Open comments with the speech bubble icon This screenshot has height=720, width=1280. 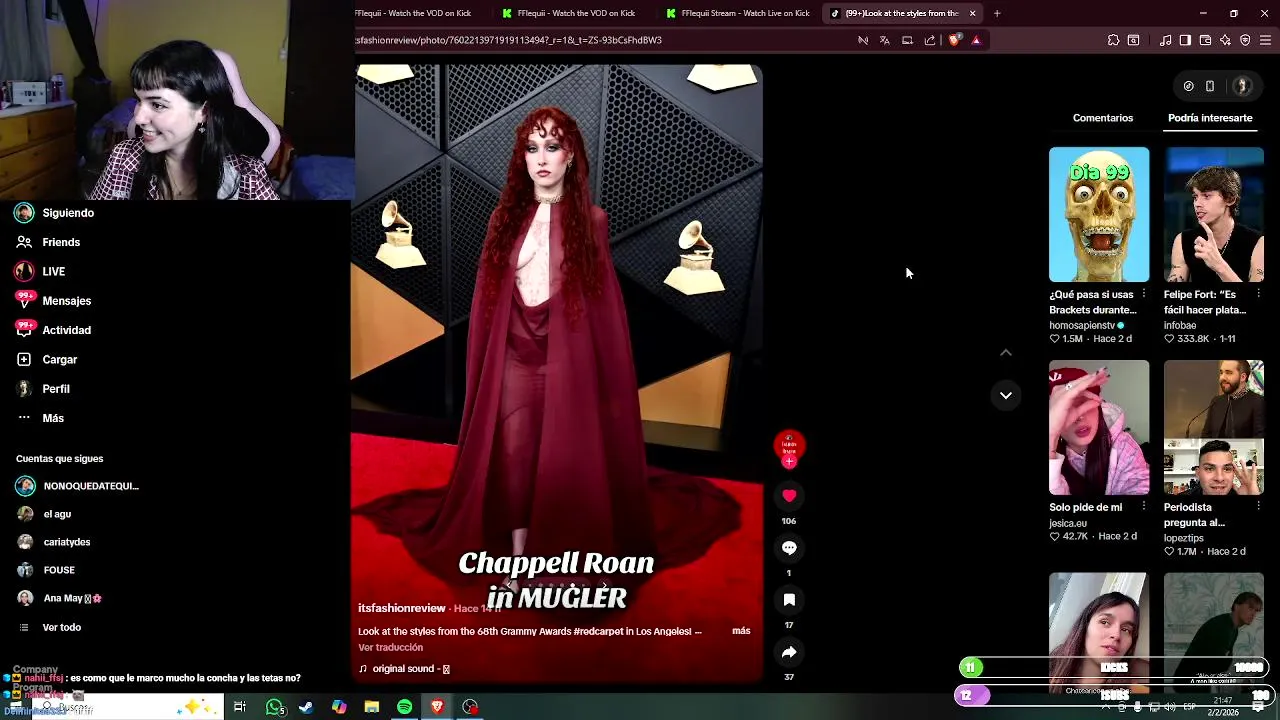tap(789, 547)
